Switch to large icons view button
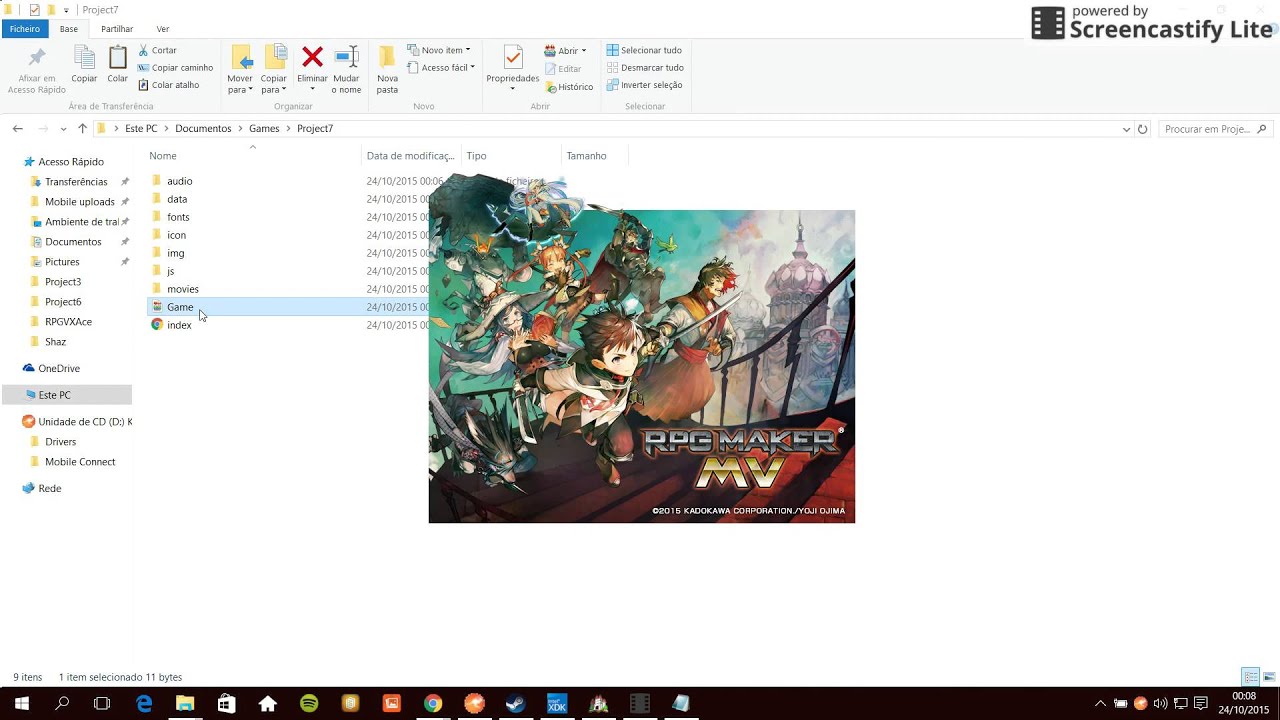 click(x=1270, y=677)
